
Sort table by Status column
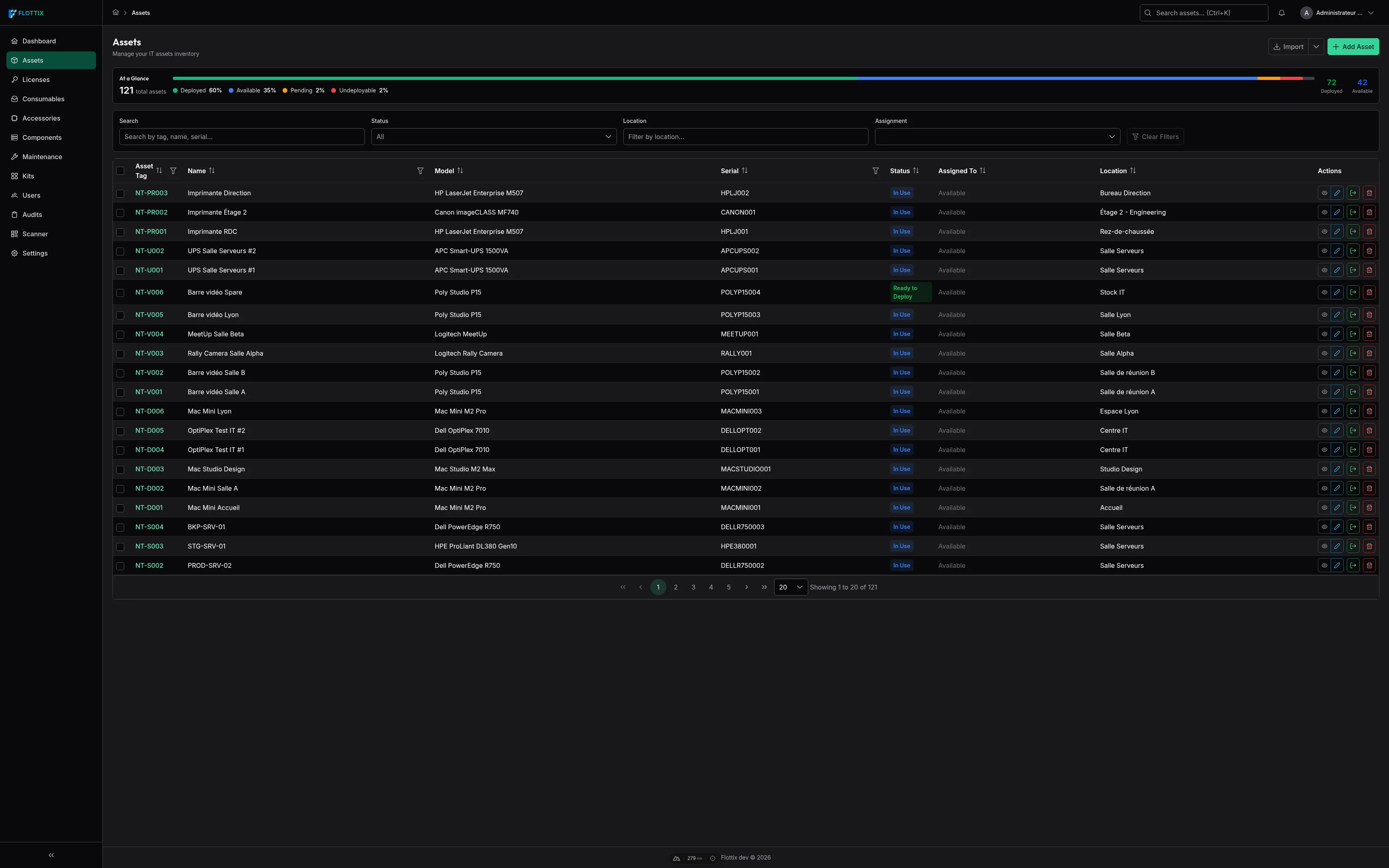916,170
